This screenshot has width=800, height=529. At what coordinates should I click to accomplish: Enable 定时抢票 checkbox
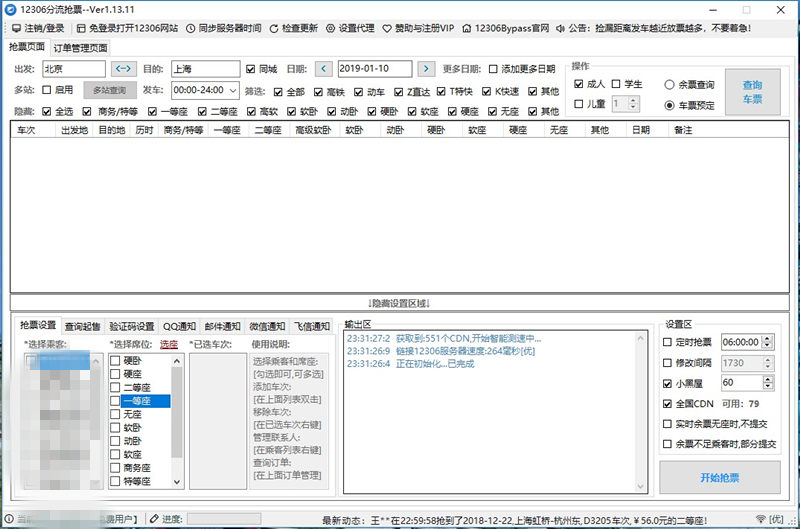(x=667, y=342)
